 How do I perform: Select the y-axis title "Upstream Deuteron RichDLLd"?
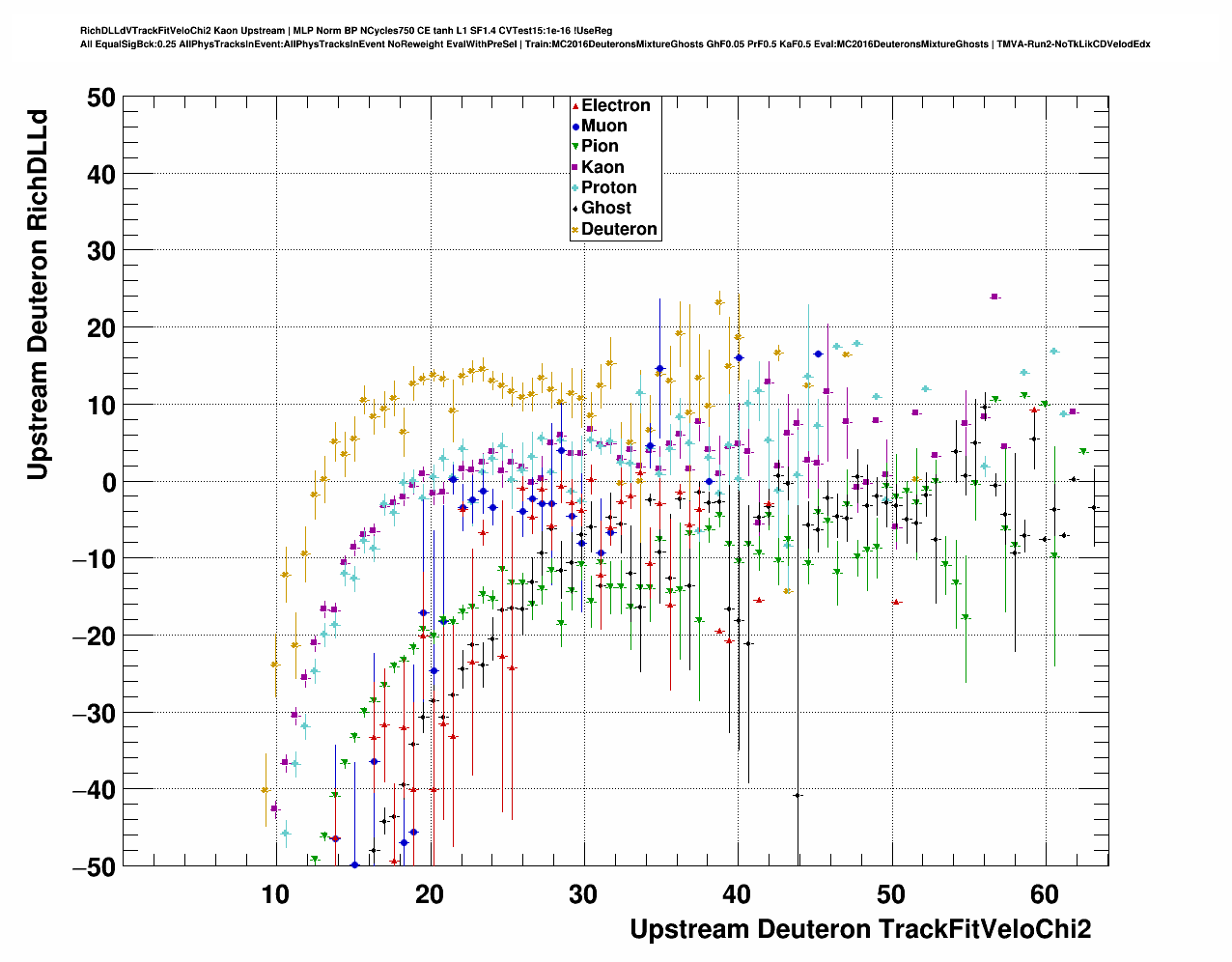37,295
